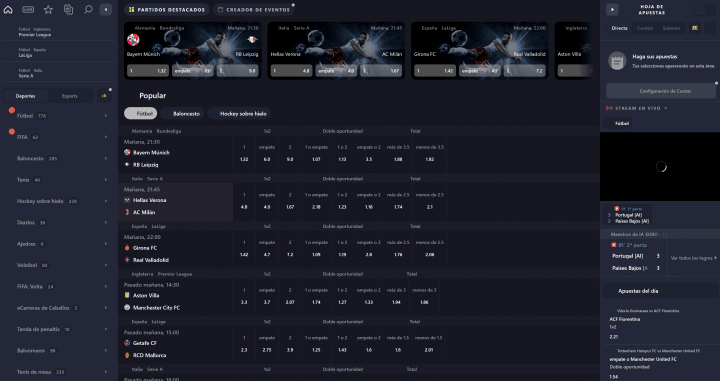This screenshot has height=381, width=720.
Task: Select the Sistema bet type tab
Action: [671, 28]
